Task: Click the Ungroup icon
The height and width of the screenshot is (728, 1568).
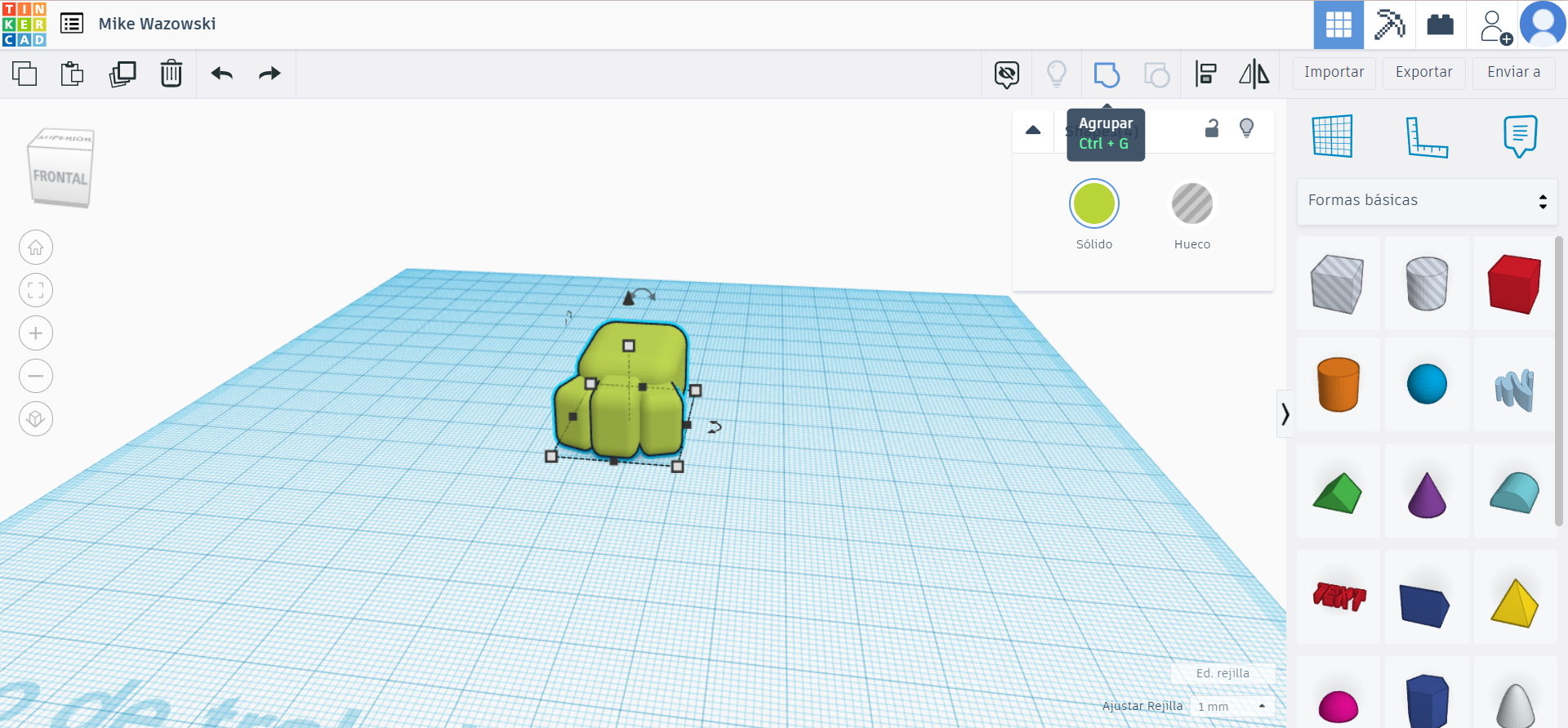Action: click(1156, 75)
